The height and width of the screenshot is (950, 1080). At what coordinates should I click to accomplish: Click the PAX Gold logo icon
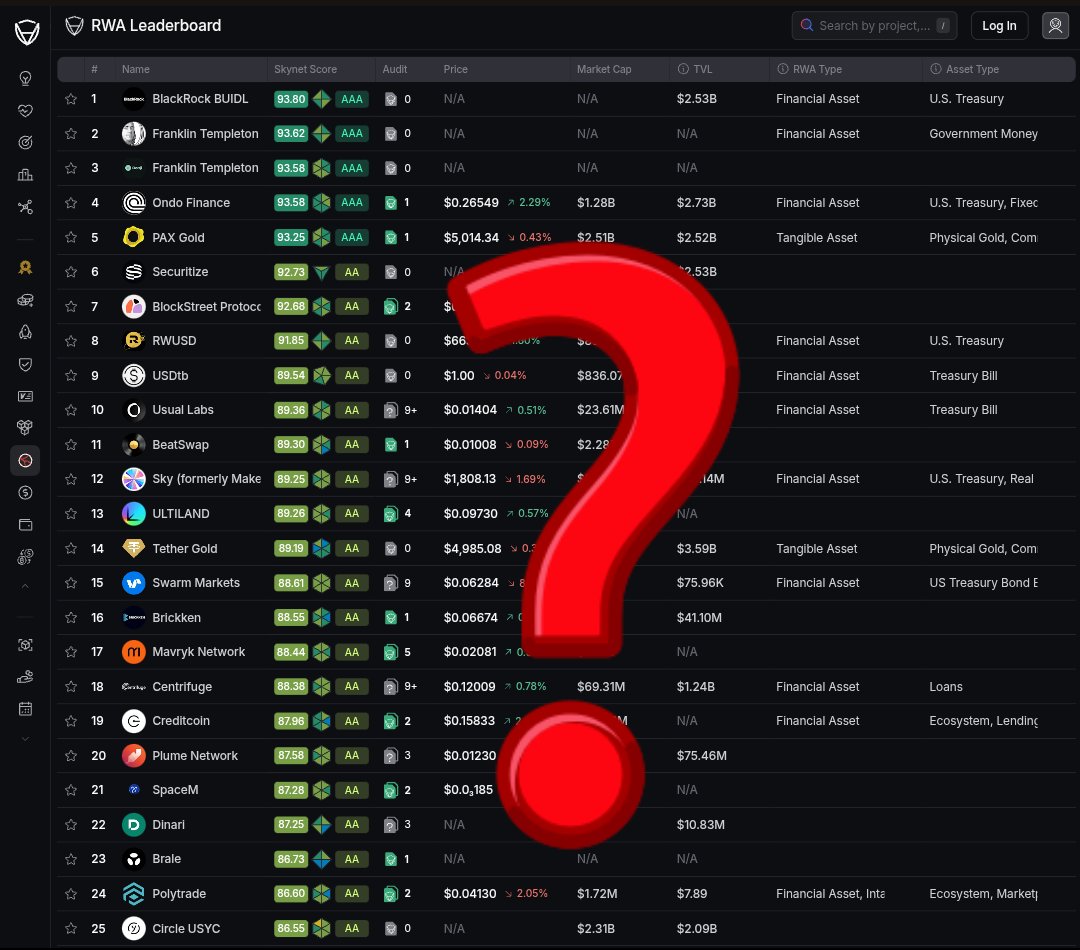pyautogui.click(x=134, y=237)
